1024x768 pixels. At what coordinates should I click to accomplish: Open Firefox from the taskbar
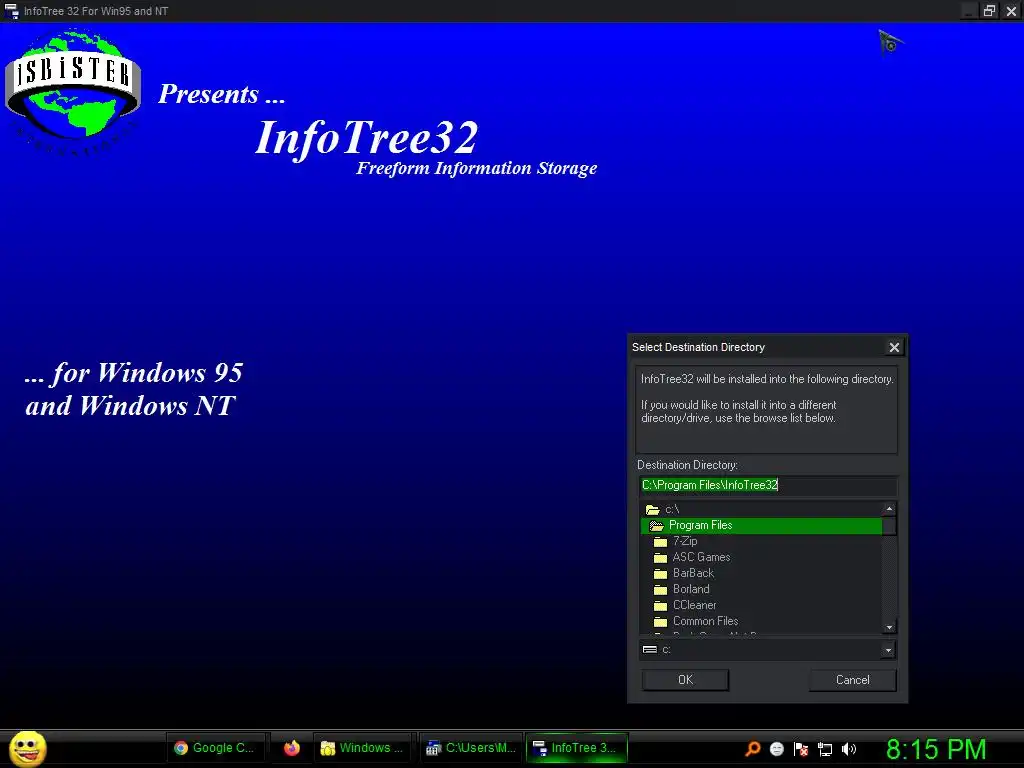tap(291, 748)
